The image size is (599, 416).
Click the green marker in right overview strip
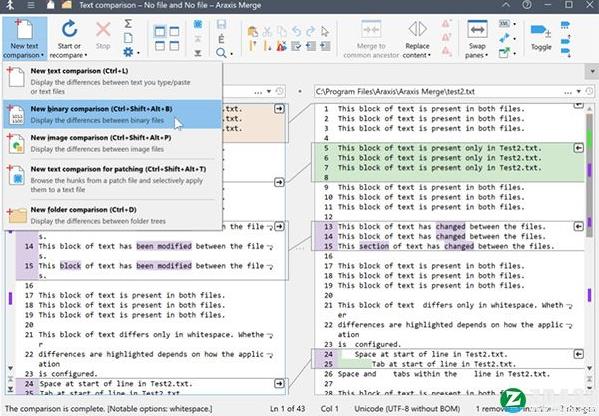point(589,139)
